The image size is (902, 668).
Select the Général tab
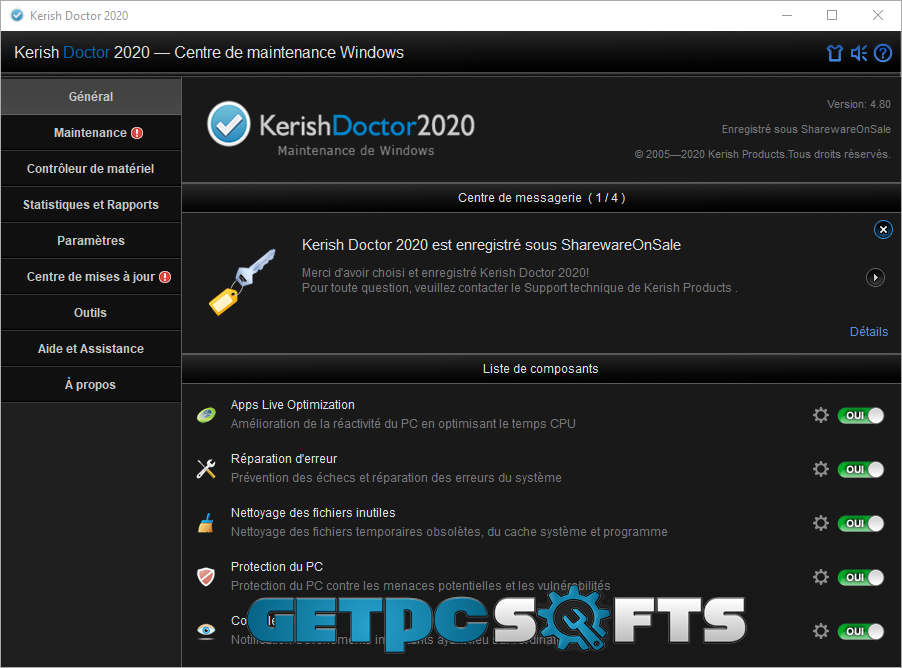point(91,97)
